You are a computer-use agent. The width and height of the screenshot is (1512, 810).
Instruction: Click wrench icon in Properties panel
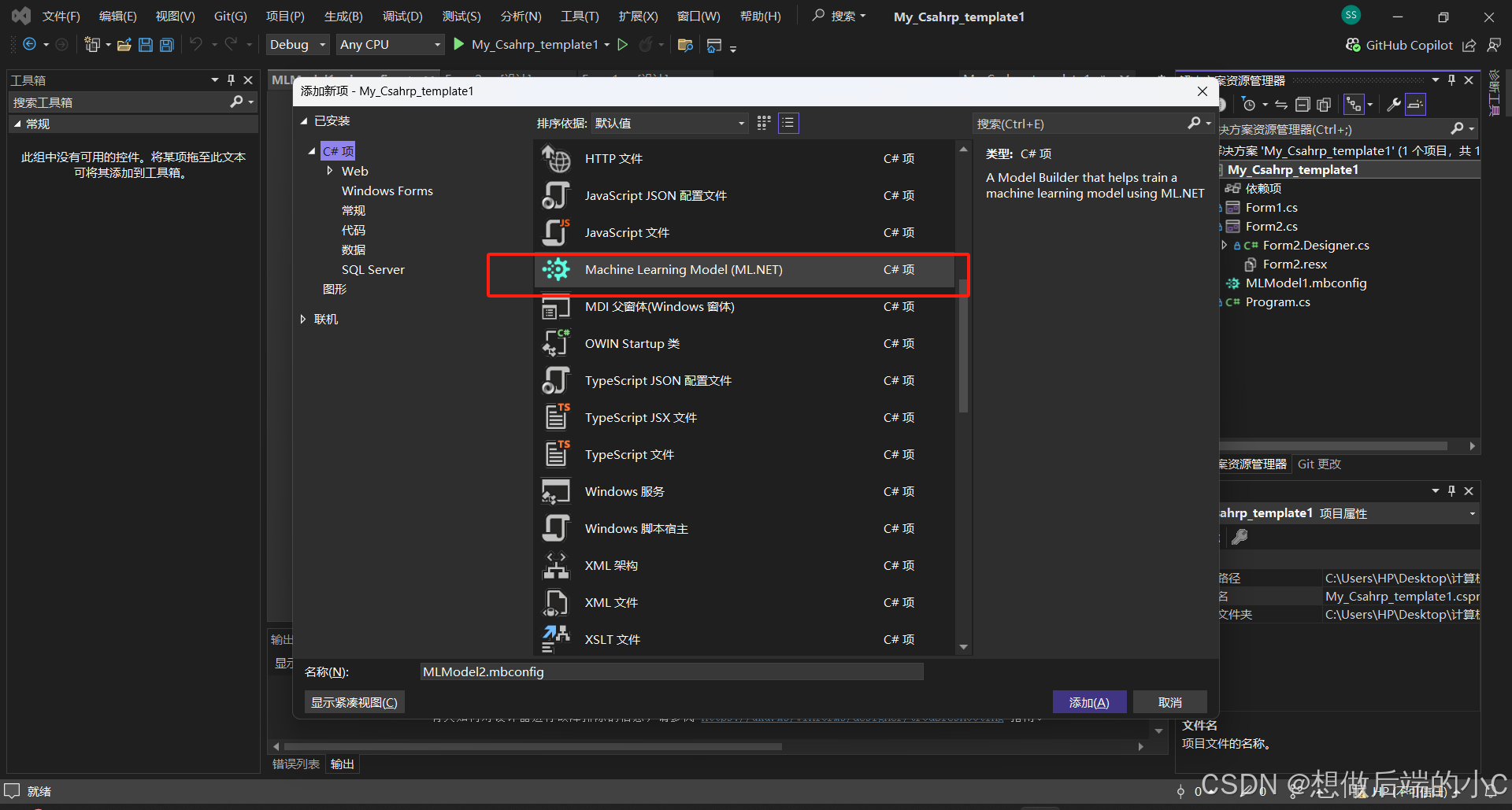(1240, 537)
